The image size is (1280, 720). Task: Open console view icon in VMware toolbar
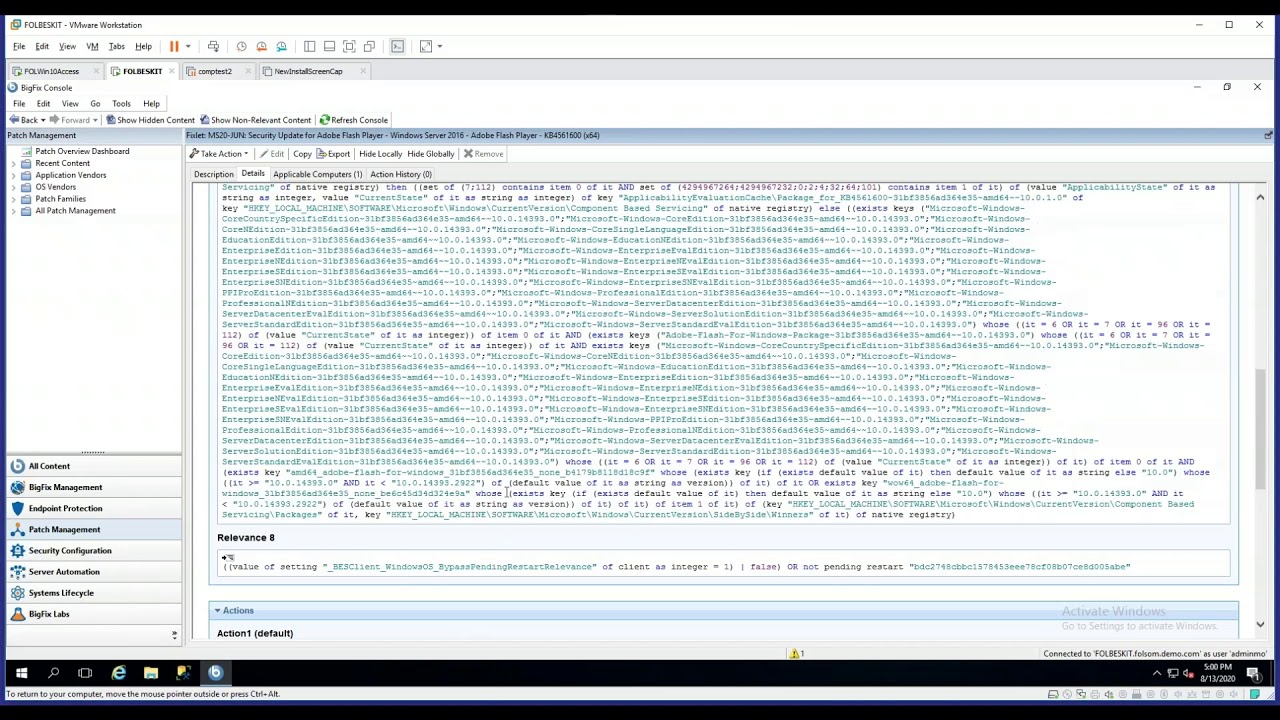(397, 46)
